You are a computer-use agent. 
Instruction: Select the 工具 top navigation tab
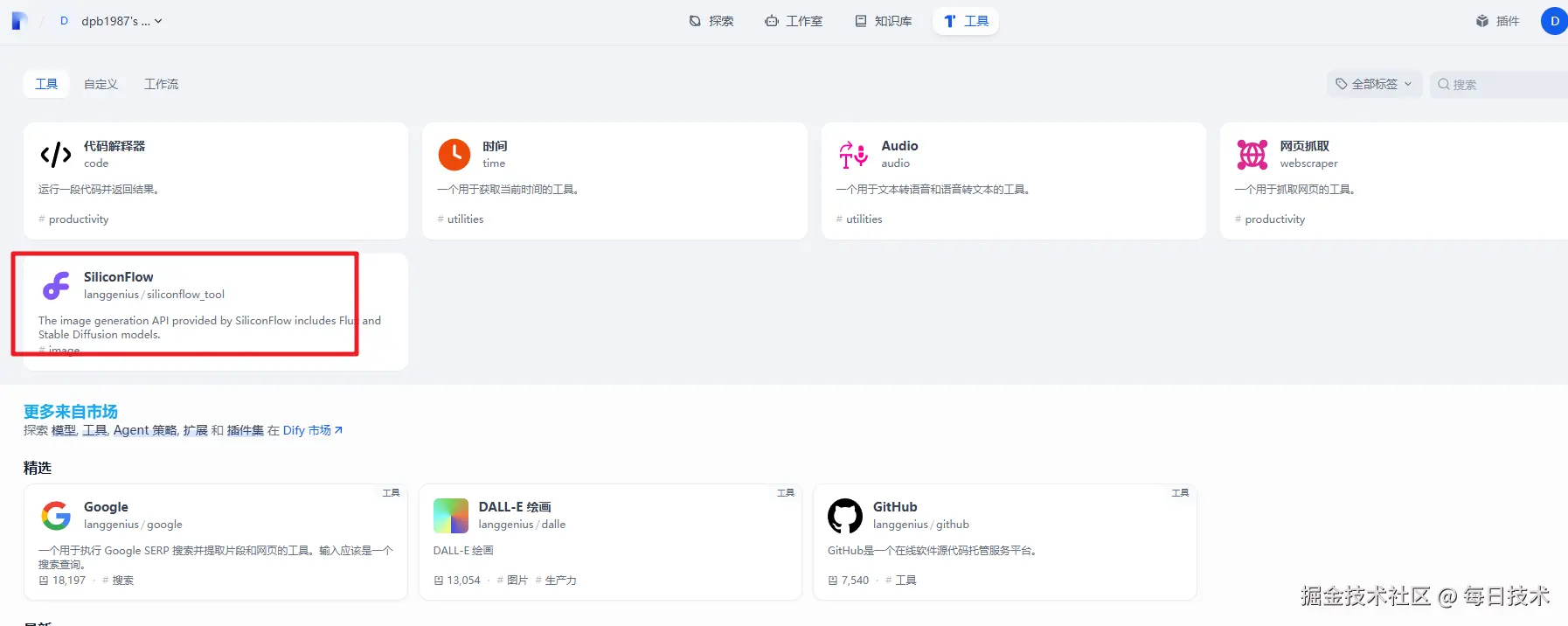966,21
